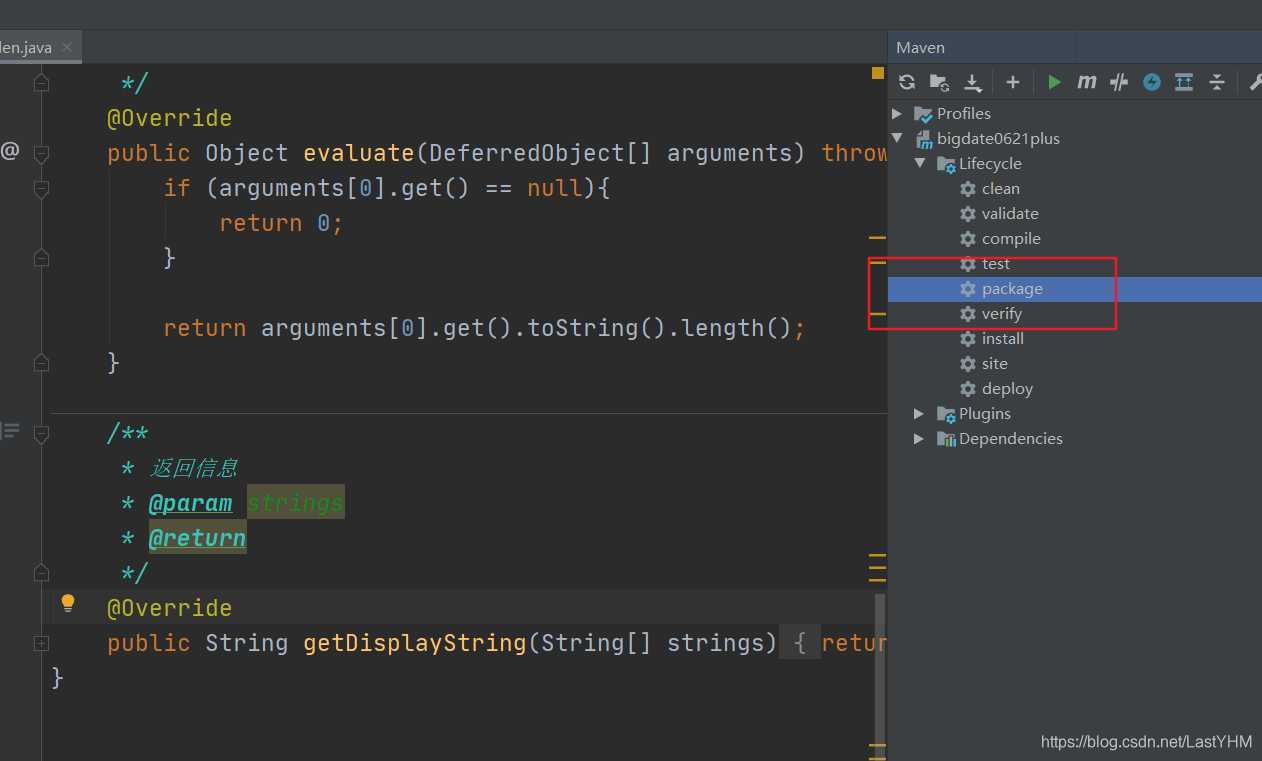Select the Maven tool window title
Image resolution: width=1262 pixels, height=761 pixels.
(x=920, y=47)
